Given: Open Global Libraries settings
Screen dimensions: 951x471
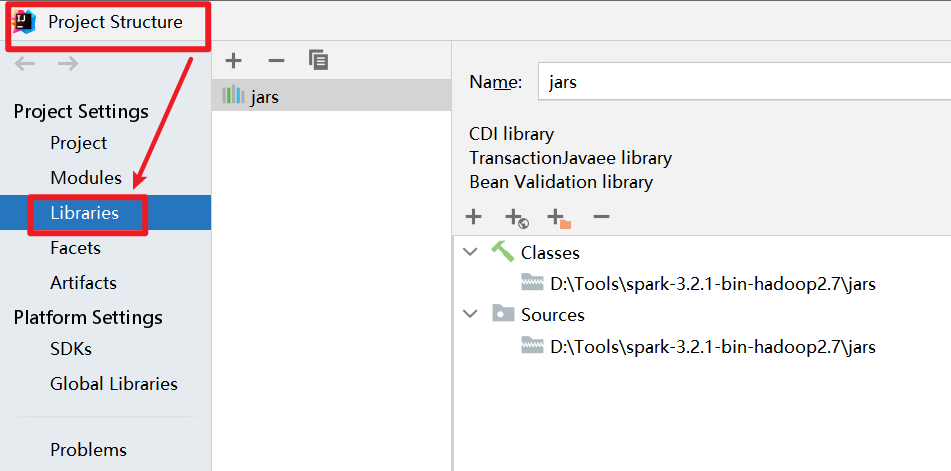Looking at the screenshot, I should tap(114, 384).
